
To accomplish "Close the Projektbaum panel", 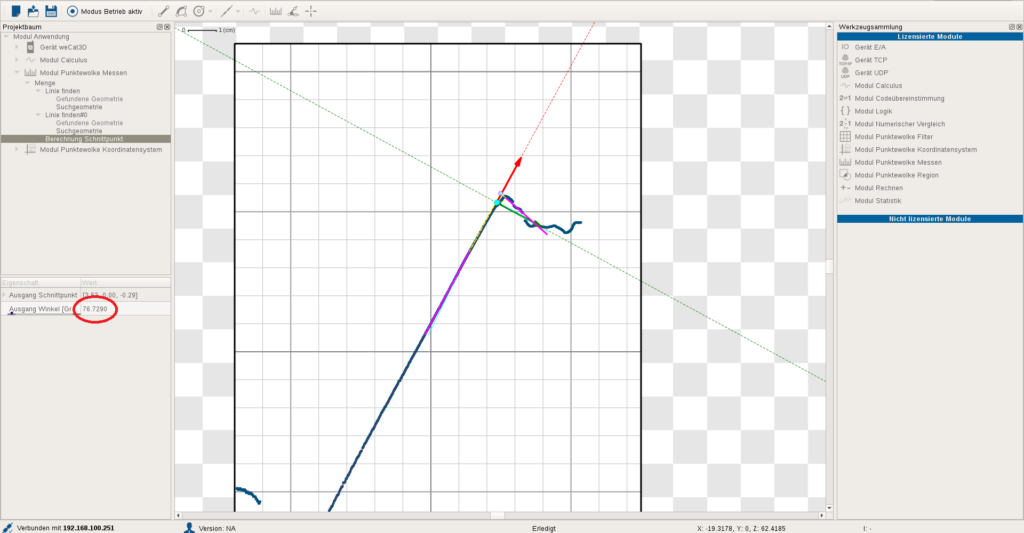I will [166, 27].
